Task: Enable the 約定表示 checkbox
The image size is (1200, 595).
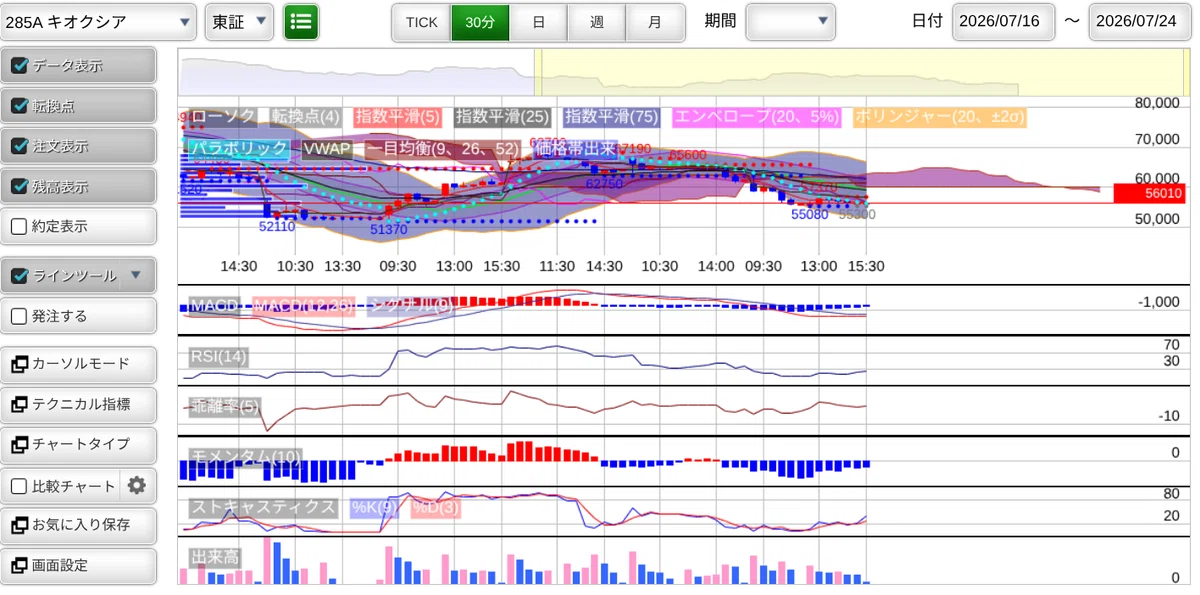Action: (19, 226)
